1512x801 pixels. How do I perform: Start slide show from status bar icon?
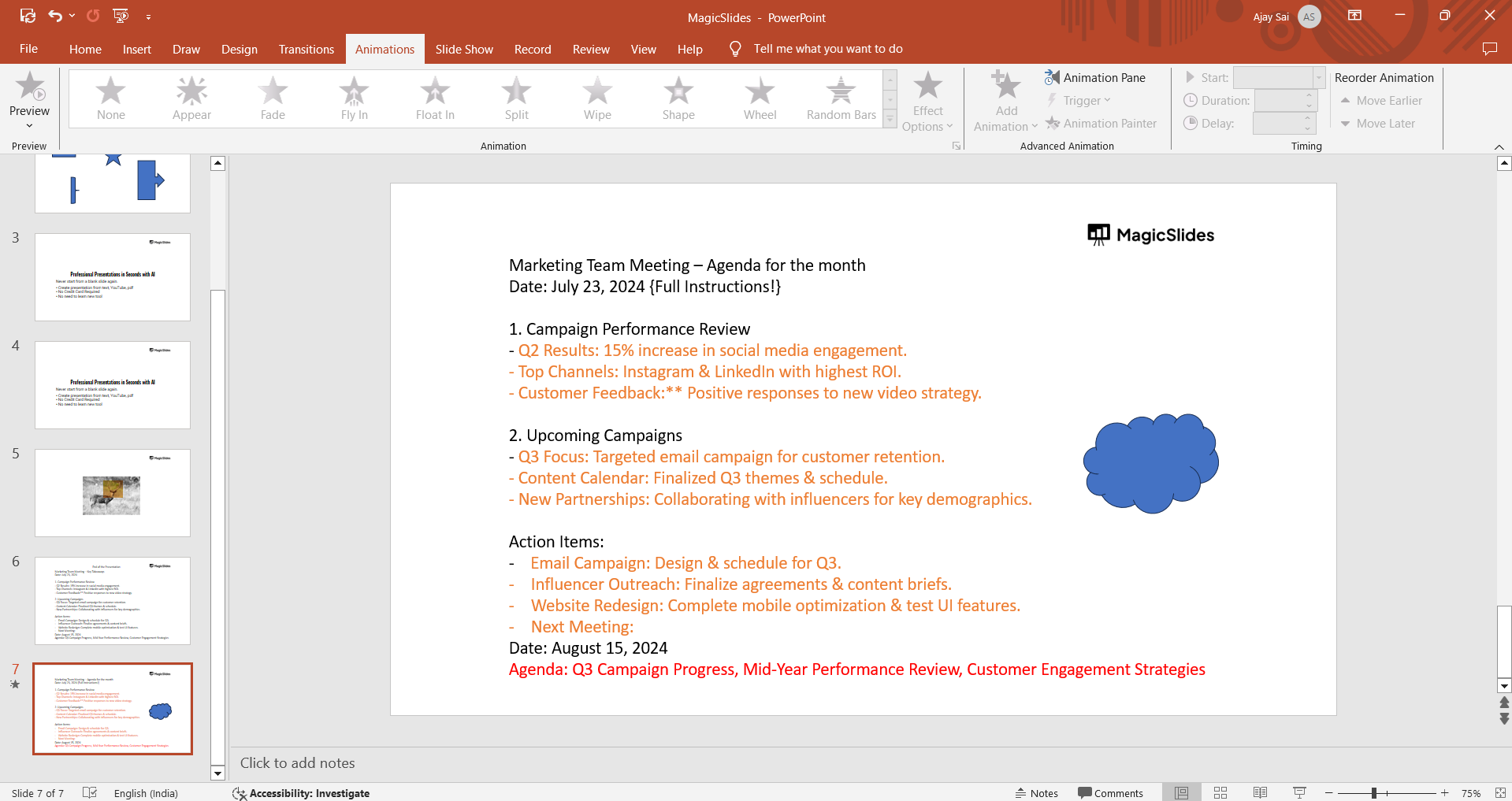pos(1299,792)
